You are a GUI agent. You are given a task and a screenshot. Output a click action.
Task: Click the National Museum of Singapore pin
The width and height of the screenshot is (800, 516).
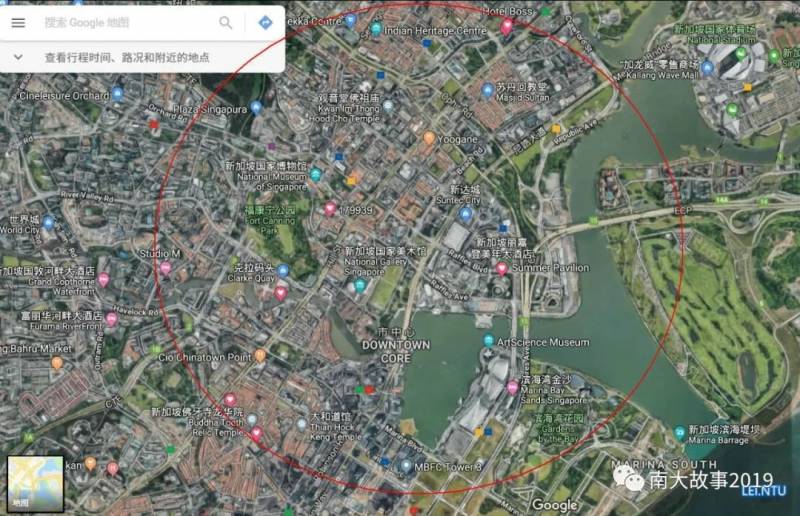(x=315, y=174)
